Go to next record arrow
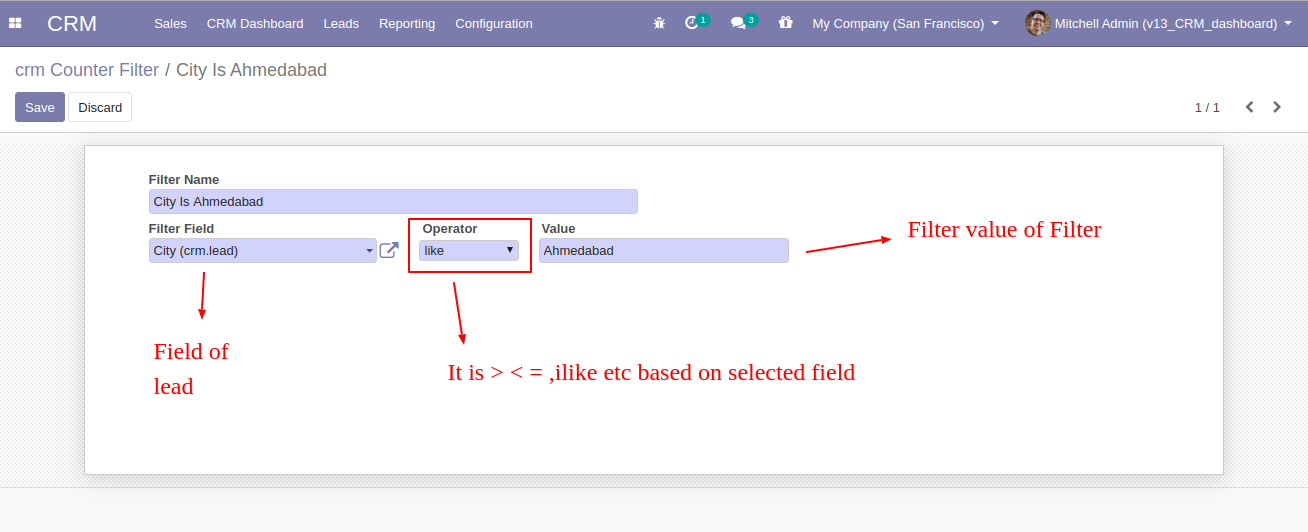The width and height of the screenshot is (1308, 532). [x=1277, y=107]
